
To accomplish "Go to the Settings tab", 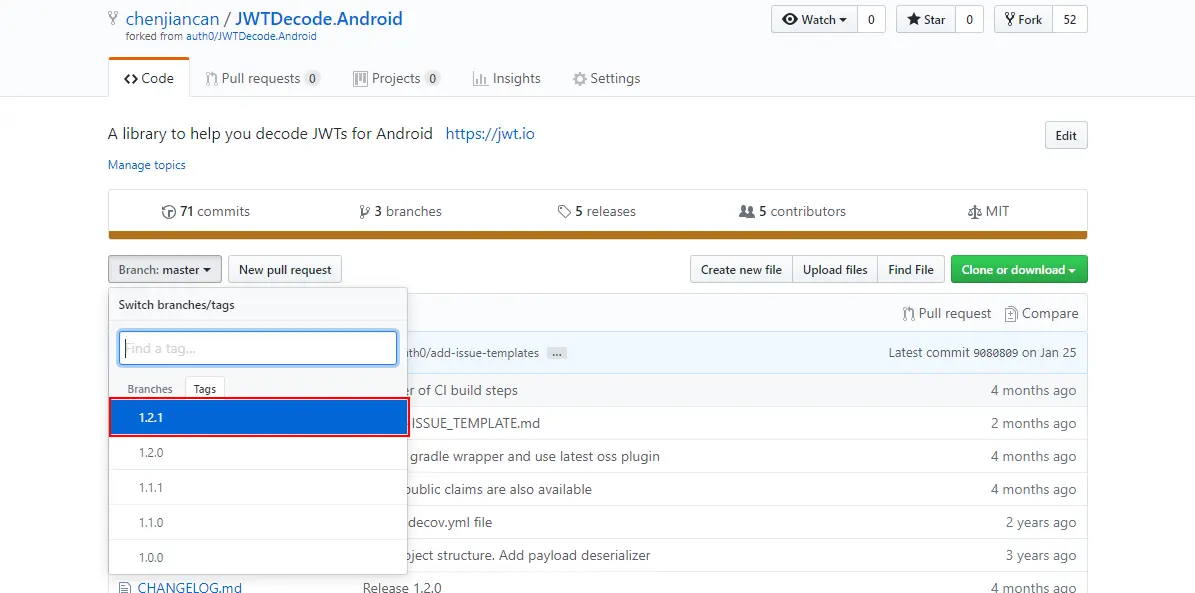I will click(x=606, y=79).
